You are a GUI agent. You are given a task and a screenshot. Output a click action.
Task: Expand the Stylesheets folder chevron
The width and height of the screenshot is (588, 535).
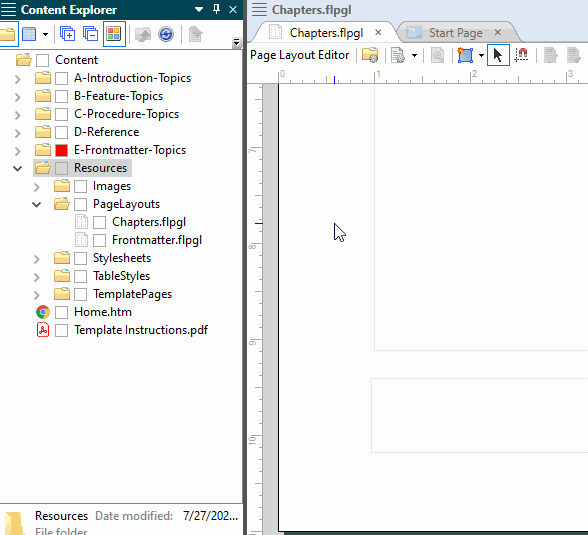click(36, 259)
